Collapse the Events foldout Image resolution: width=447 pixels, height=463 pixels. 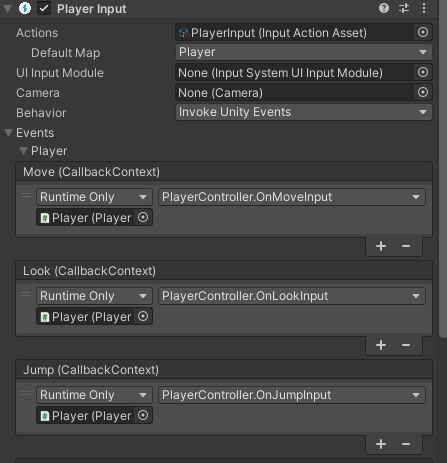tap(9, 133)
